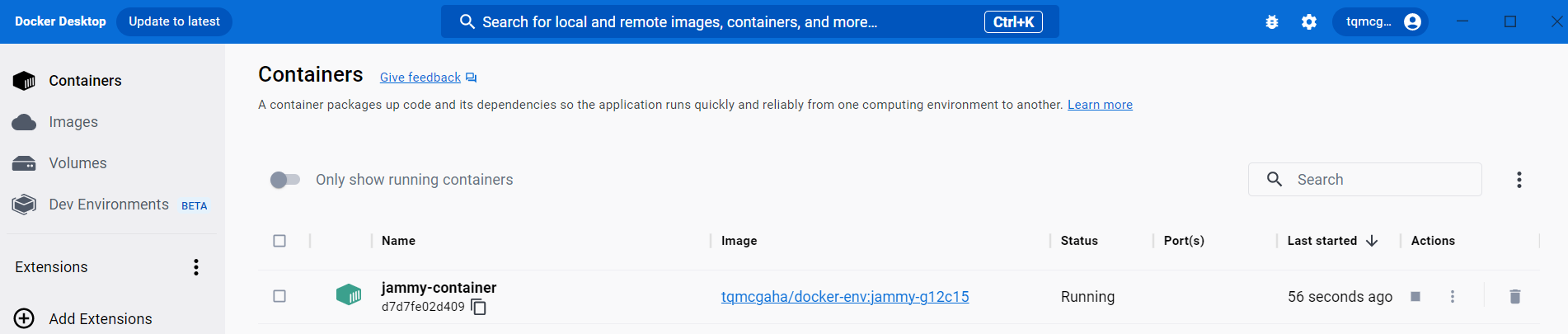Click the Actions column header

pyautogui.click(x=1433, y=241)
